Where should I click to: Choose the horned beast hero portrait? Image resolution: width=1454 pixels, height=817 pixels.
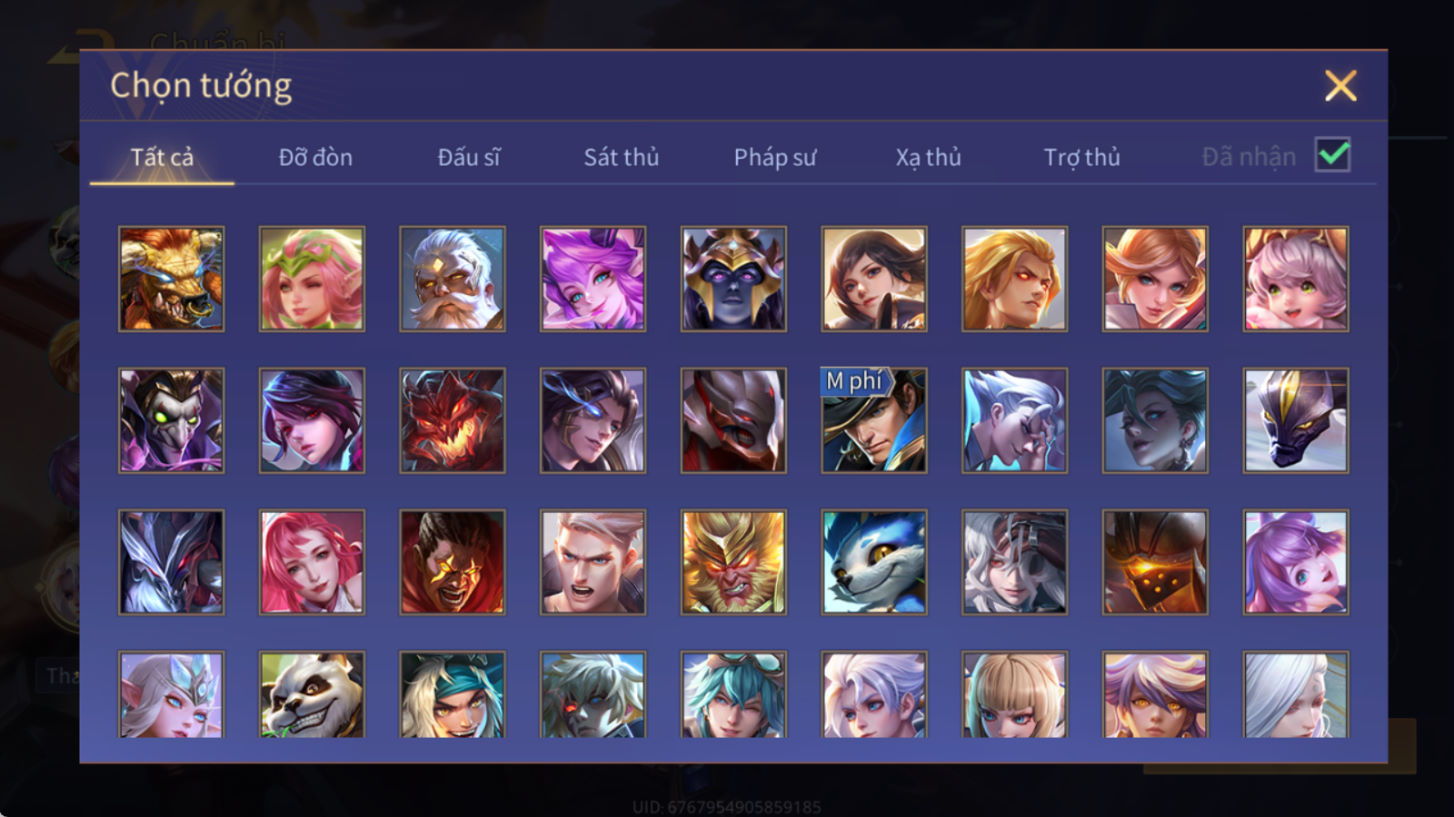pos(171,278)
